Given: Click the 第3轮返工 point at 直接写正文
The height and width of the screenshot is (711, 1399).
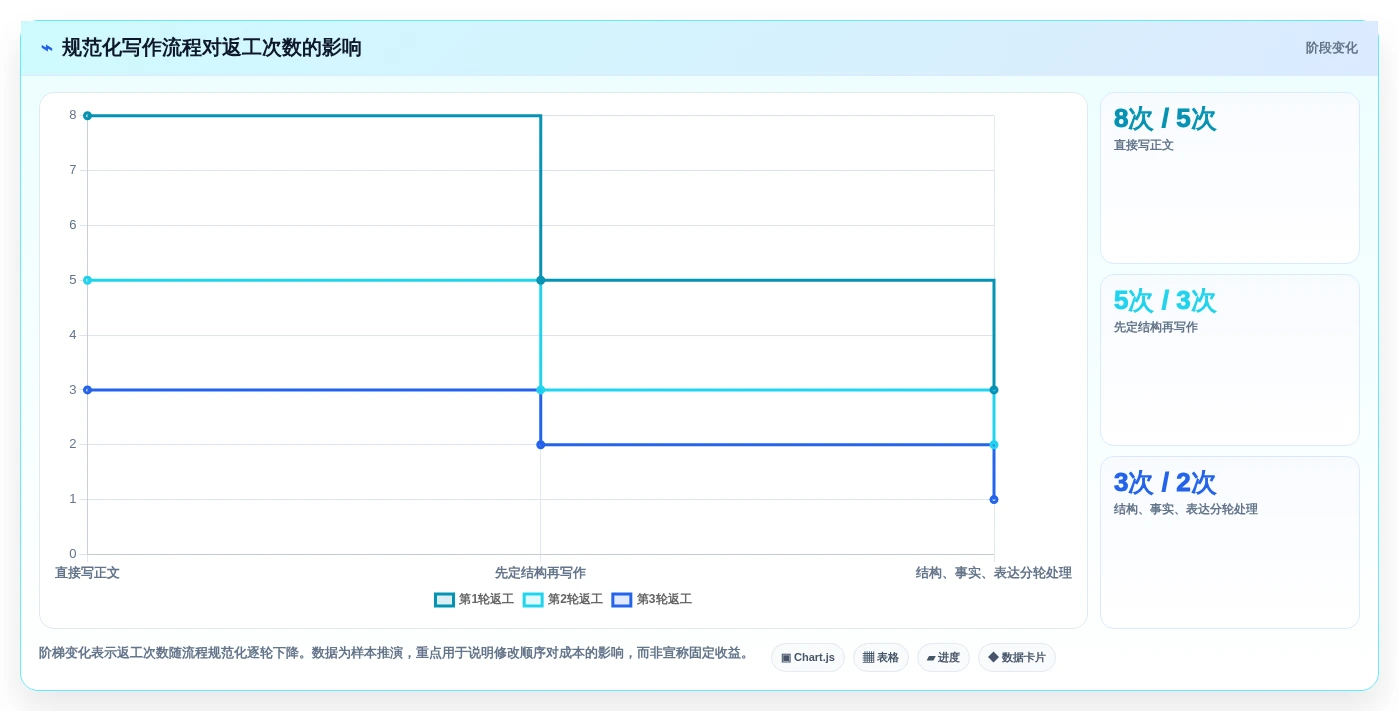Looking at the screenshot, I should tap(87, 390).
